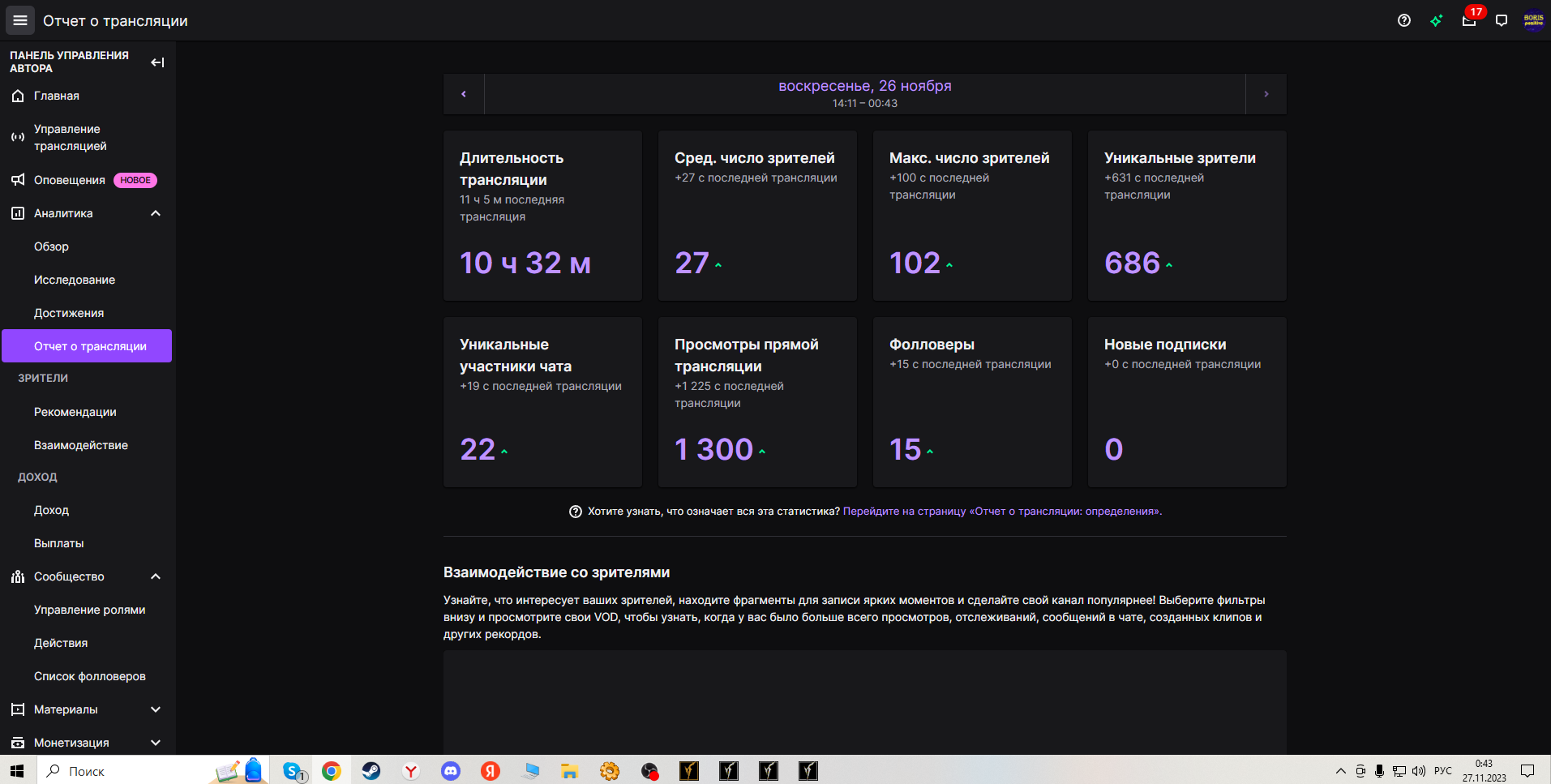
Task: Click the green sparkle icon in header
Action: pyautogui.click(x=1436, y=21)
